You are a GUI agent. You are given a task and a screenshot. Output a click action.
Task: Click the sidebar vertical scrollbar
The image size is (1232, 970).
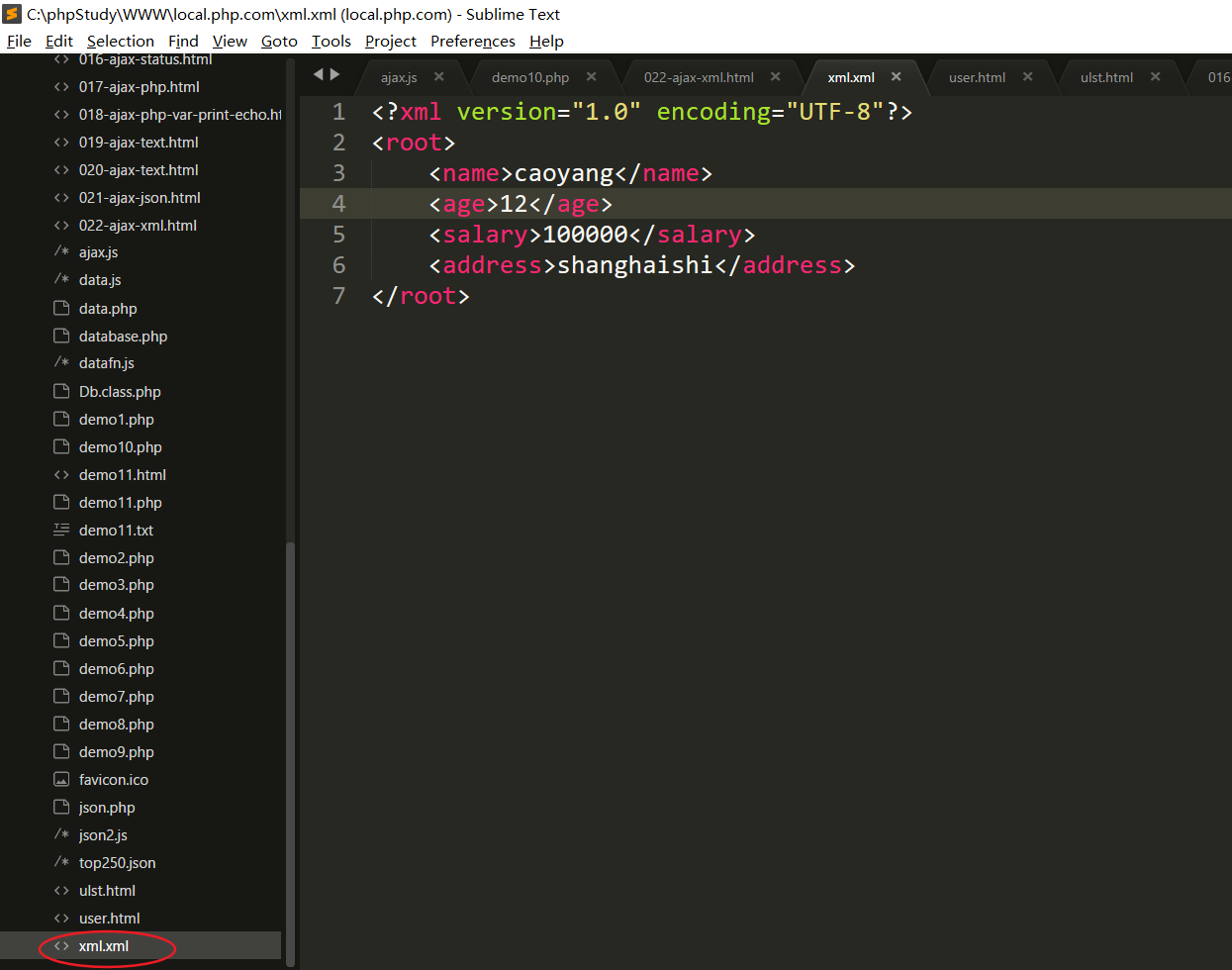(x=290, y=752)
